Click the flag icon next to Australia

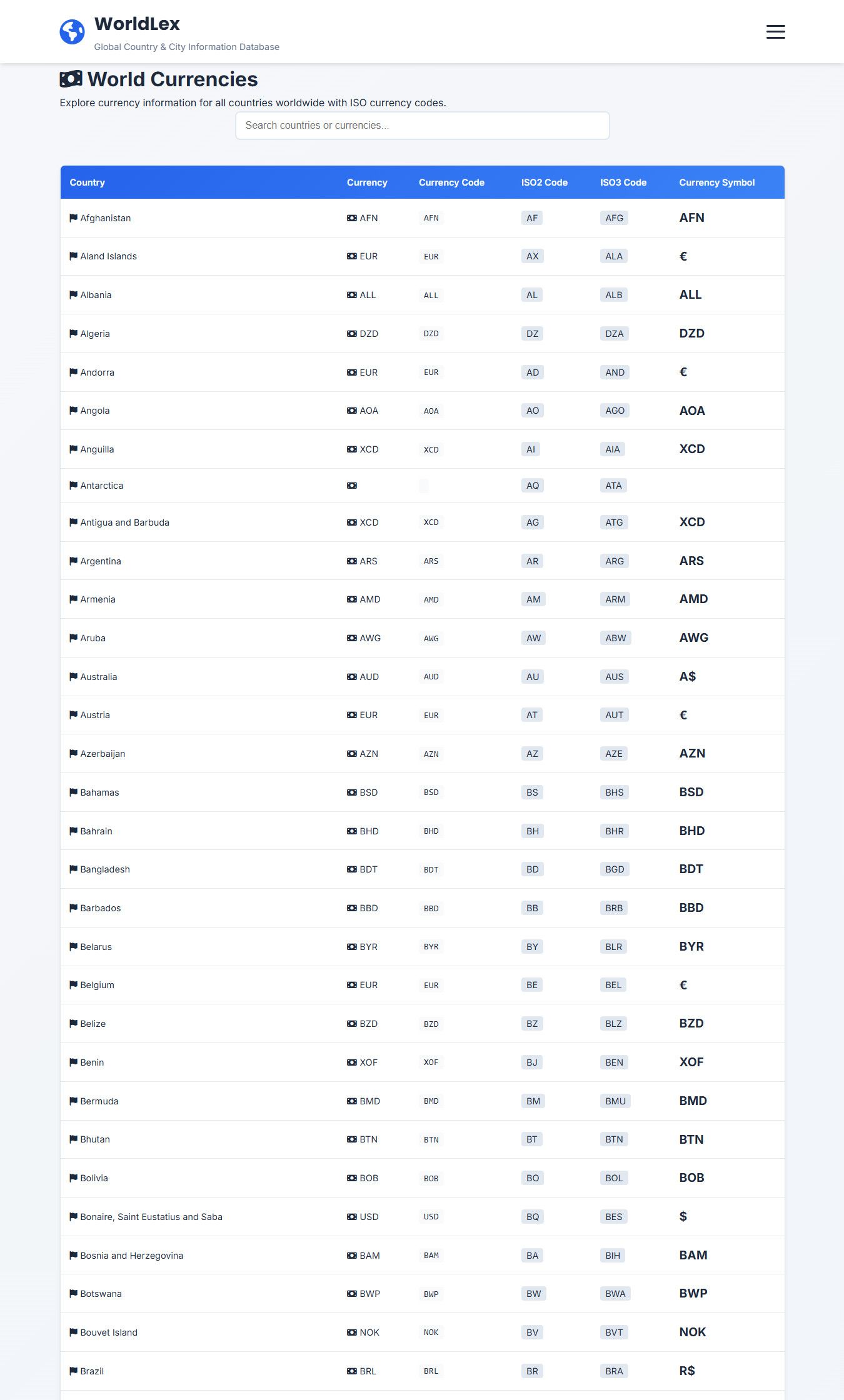73,677
